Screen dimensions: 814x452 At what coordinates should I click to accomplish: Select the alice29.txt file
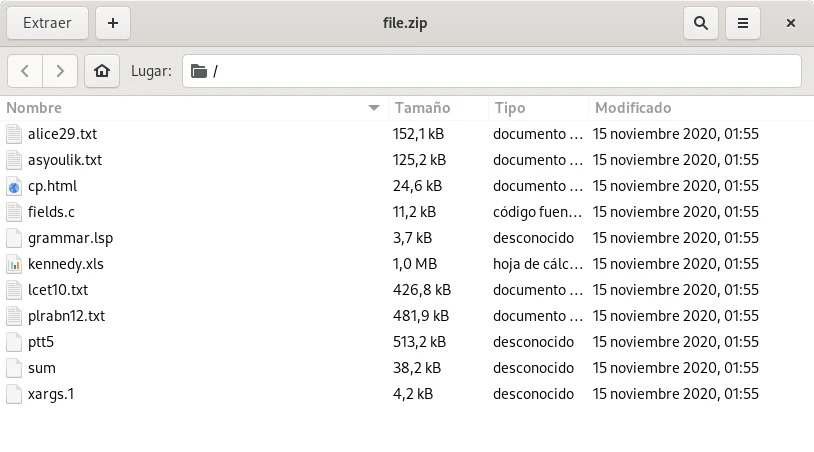(62, 134)
